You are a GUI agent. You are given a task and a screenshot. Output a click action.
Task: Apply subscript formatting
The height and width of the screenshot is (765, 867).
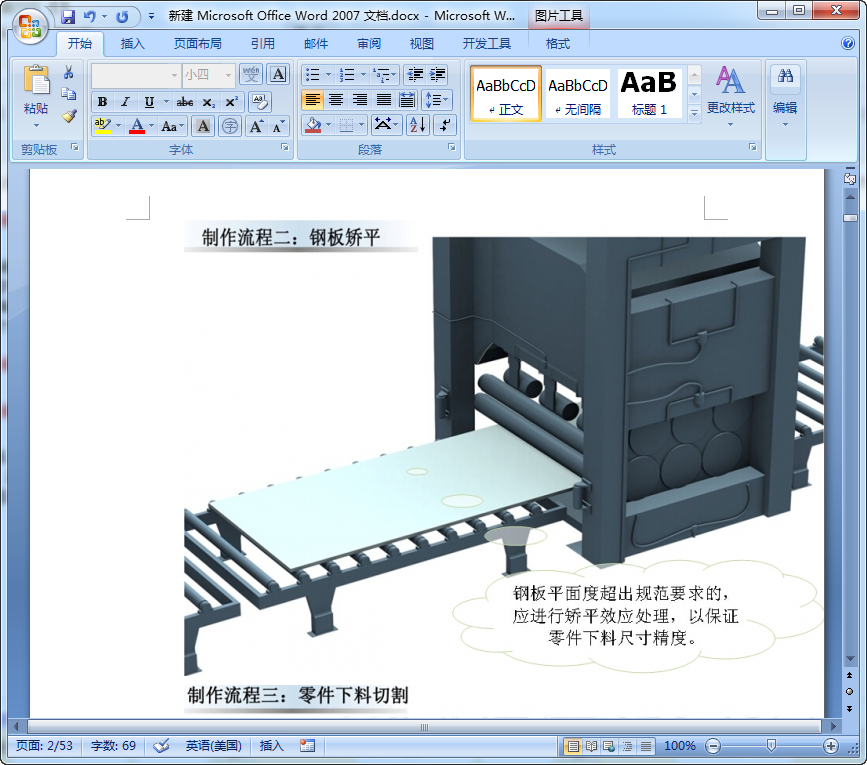point(208,102)
